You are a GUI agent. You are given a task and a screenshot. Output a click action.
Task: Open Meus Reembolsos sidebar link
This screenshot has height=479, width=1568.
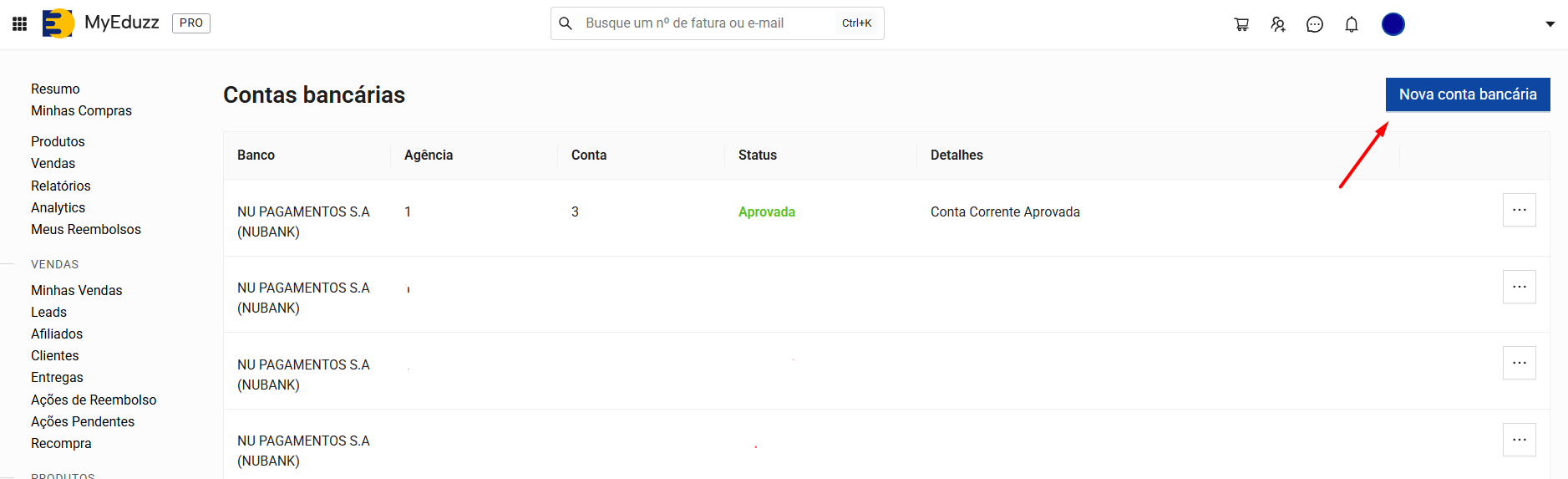coord(85,229)
